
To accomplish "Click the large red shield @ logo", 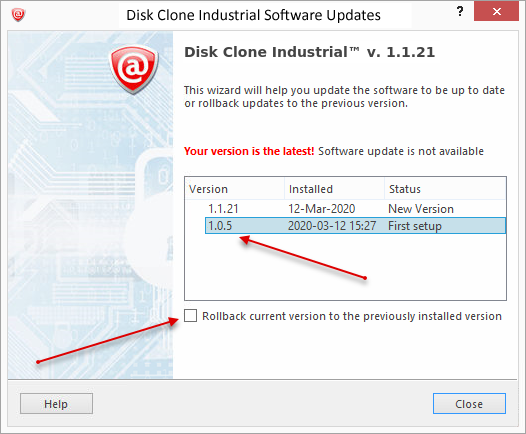I will (134, 70).
